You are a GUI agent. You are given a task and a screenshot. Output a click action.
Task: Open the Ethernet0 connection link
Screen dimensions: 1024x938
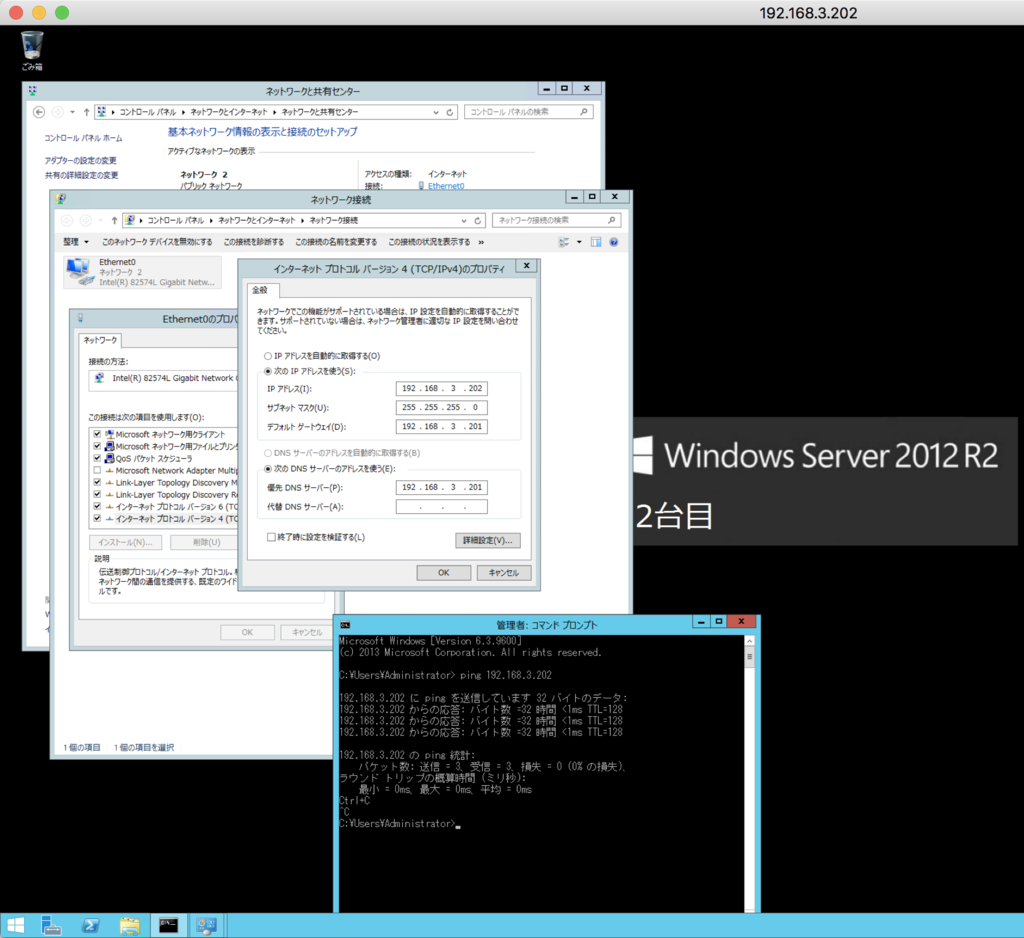point(446,186)
